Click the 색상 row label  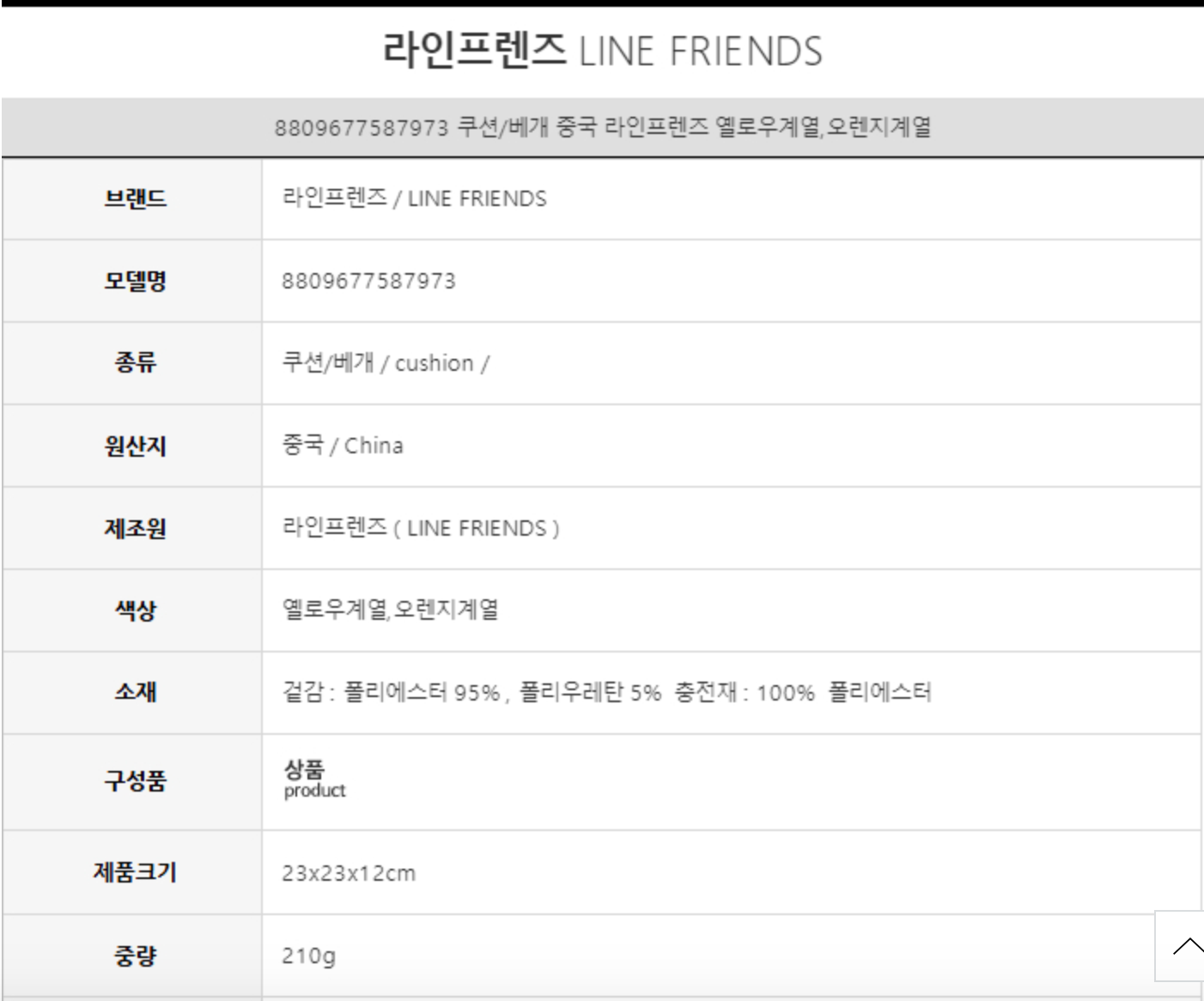tap(135, 610)
